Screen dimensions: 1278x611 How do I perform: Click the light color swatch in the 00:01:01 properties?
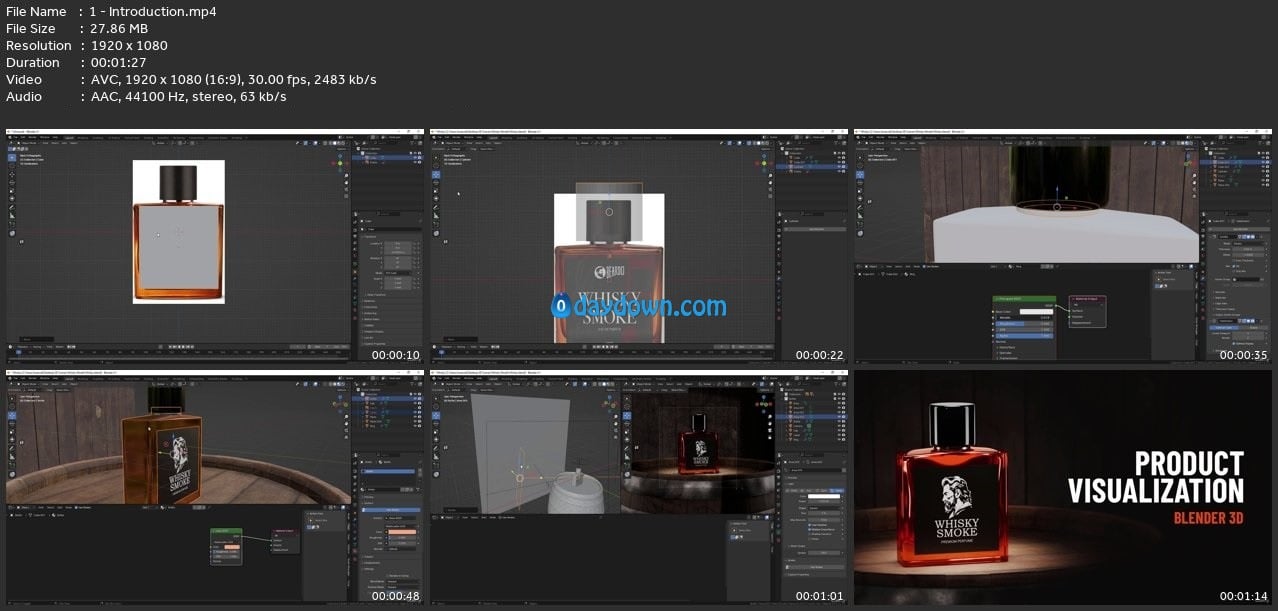tap(825, 497)
